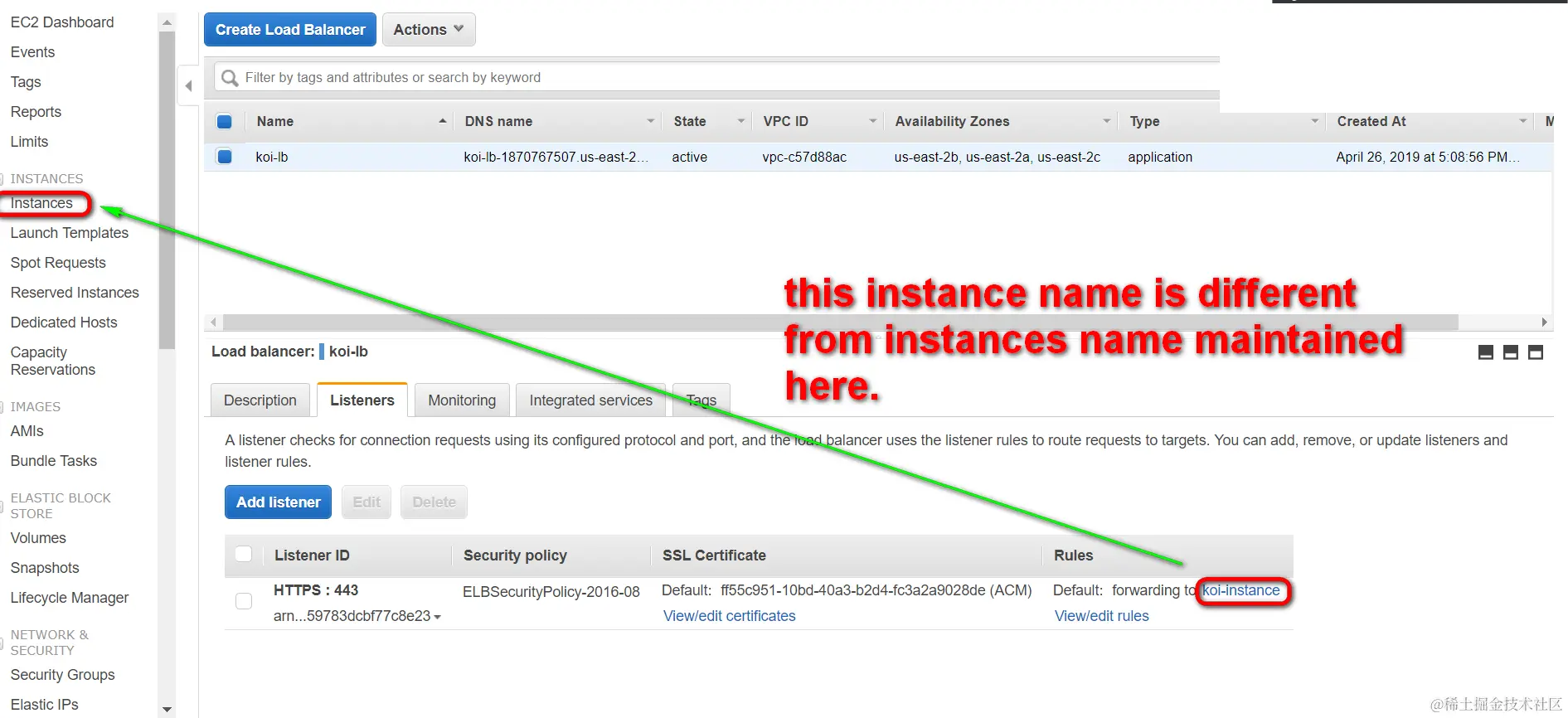Expand the listener ARN dropdown caret
This screenshot has height=718, width=1568.
click(438, 617)
